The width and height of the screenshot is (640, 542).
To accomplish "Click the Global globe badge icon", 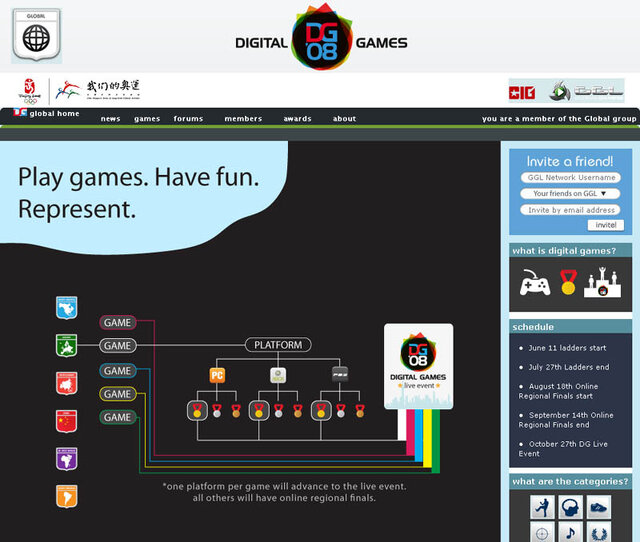I will tap(36, 36).
